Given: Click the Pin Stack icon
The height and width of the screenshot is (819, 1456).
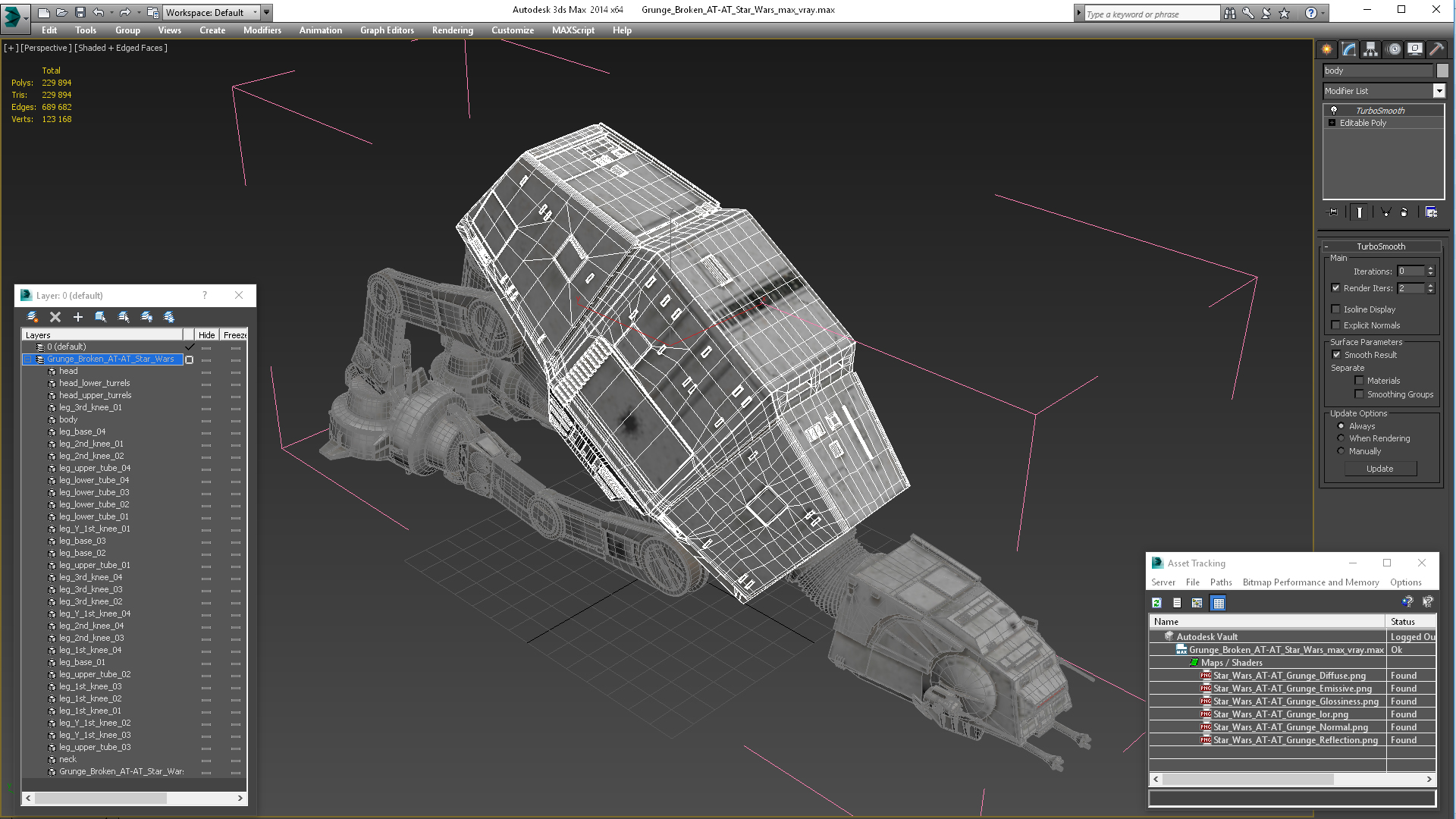Looking at the screenshot, I should pos(1333,212).
